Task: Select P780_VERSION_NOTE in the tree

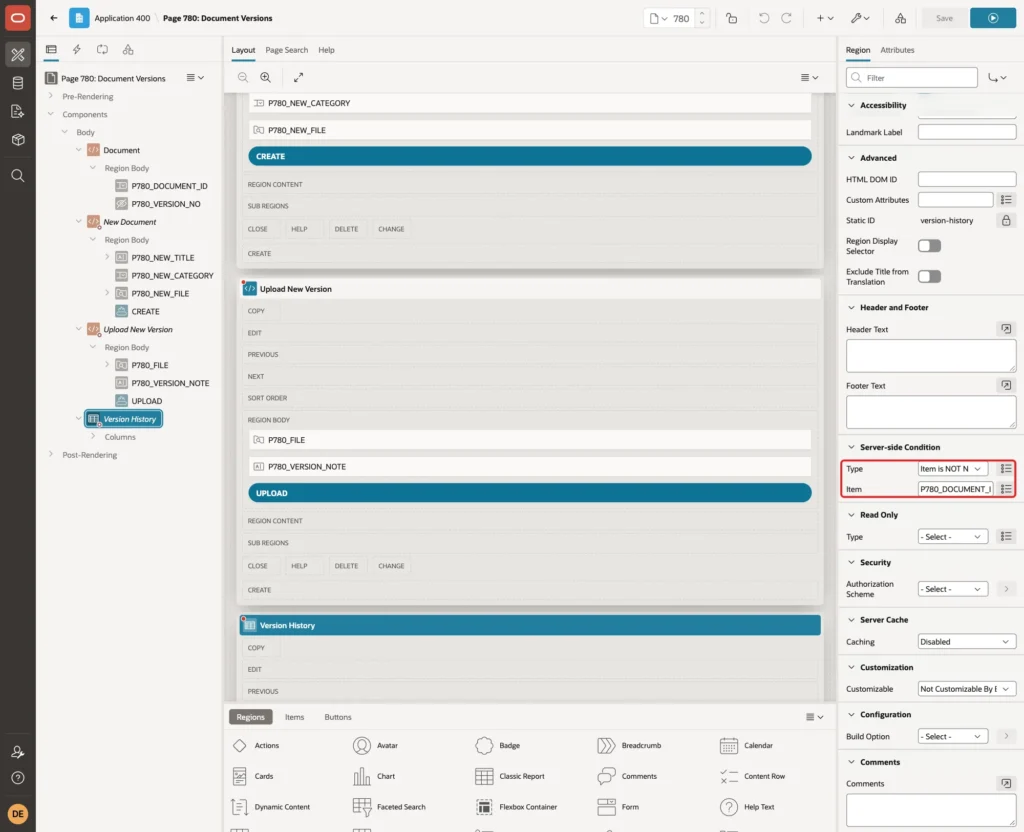Action: click(x=170, y=383)
